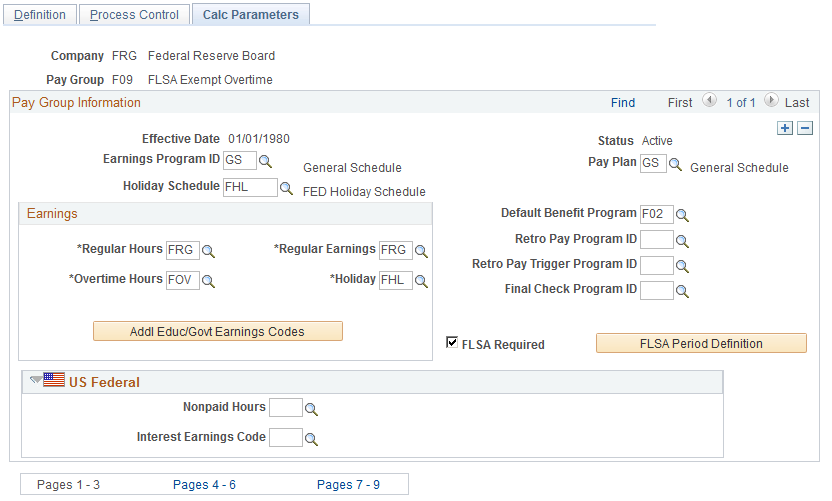The height and width of the screenshot is (501, 832).
Task: Open lookup for Final Check Program ID
Action: pos(682,291)
